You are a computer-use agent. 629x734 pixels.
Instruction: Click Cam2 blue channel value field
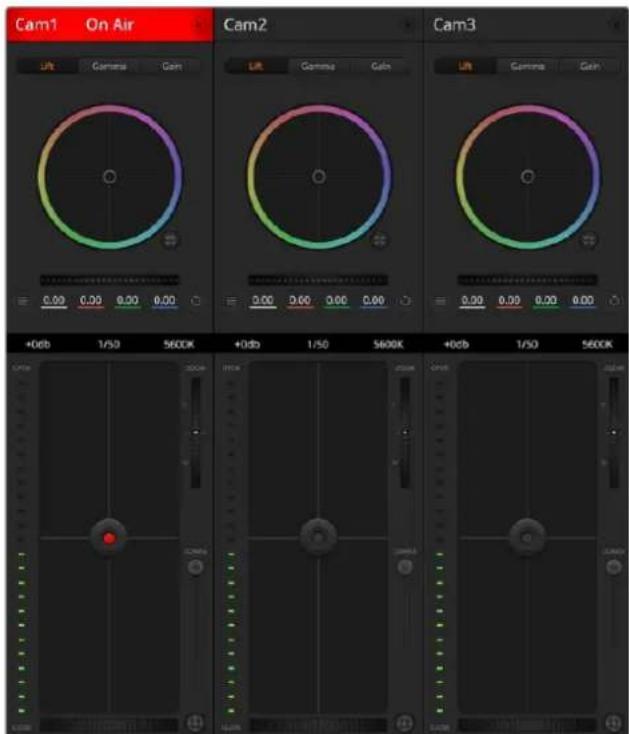(x=373, y=301)
